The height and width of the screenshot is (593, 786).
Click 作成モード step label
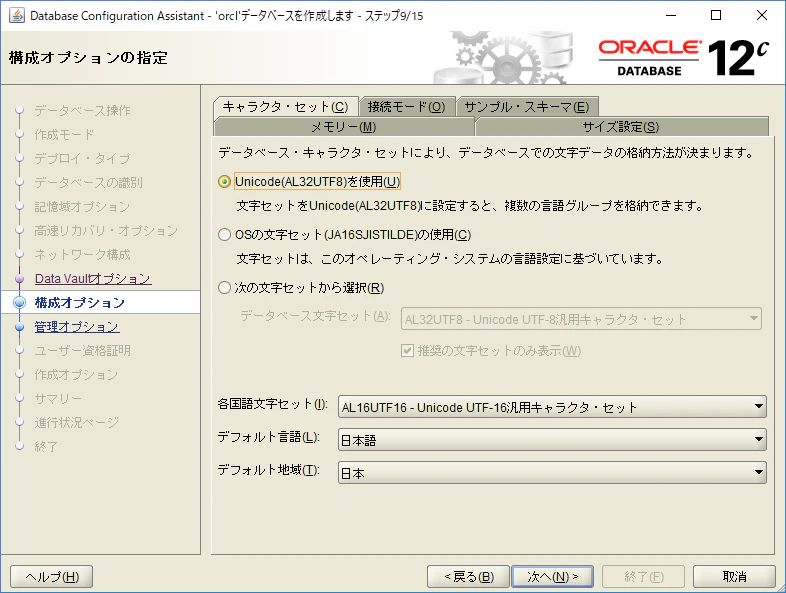point(64,134)
